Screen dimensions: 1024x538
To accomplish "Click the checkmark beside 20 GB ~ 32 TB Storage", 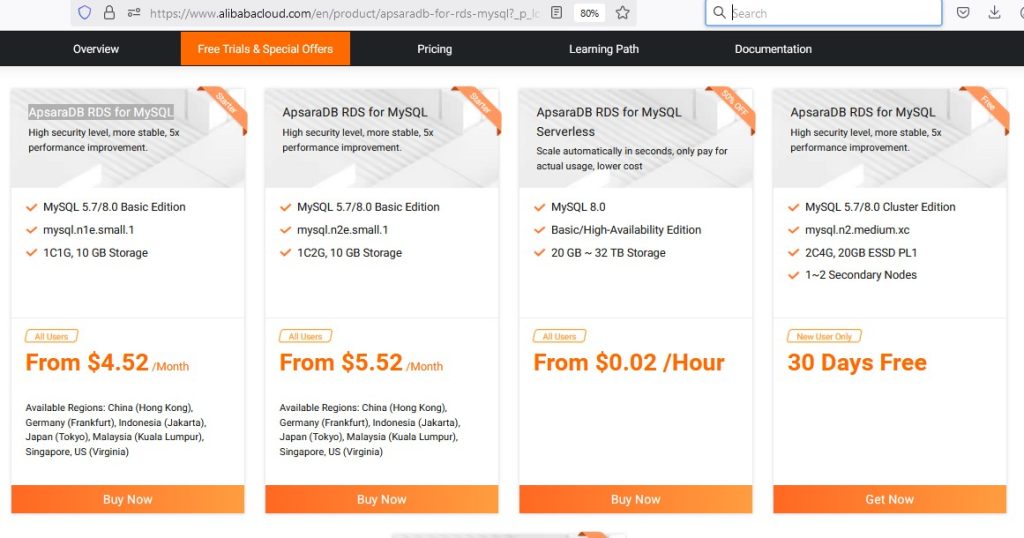I will (x=539, y=253).
